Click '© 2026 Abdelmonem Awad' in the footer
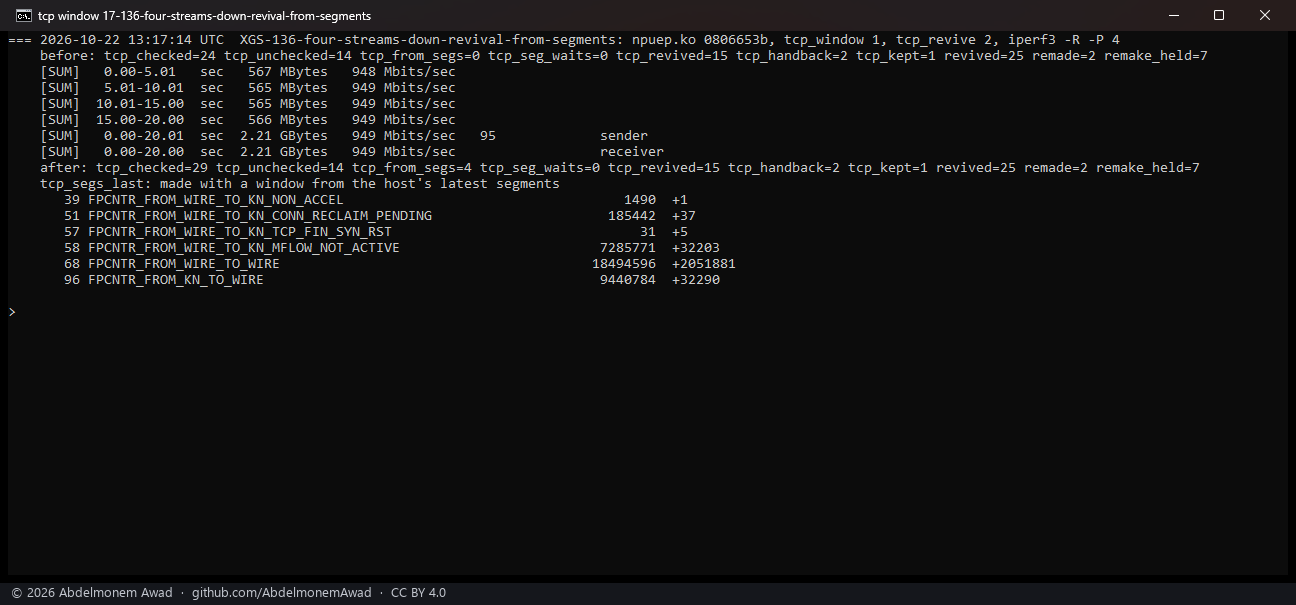Screen dimensions: 1296x605 click(92, 593)
